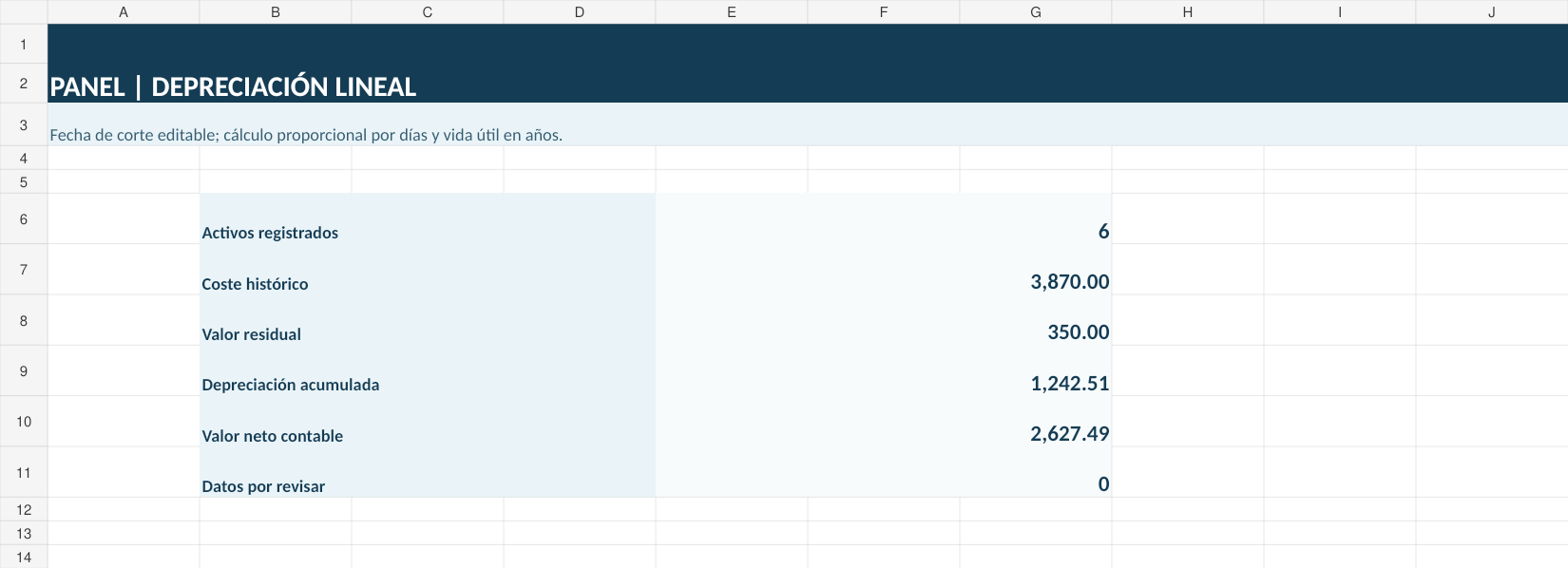Select row 7 header
The height and width of the screenshot is (568, 1568).
click(x=24, y=270)
